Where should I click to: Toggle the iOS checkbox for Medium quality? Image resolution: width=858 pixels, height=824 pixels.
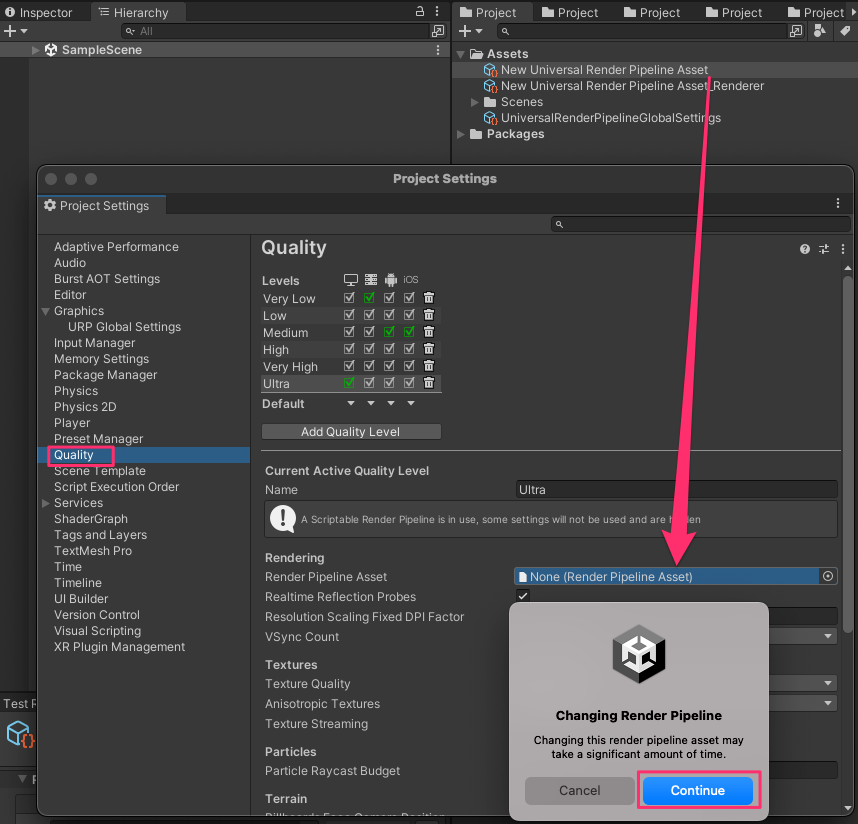click(408, 332)
